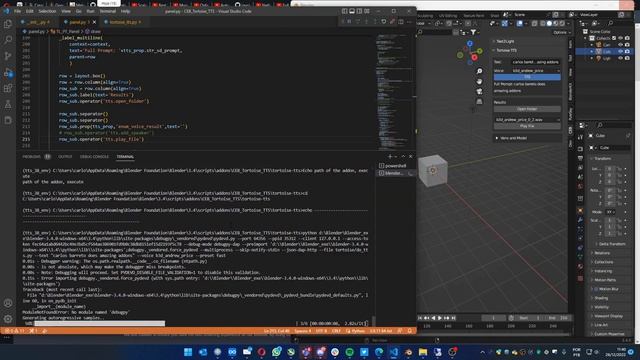Open the Render properties tab icon
The height and width of the screenshot is (360, 640).
[580, 149]
